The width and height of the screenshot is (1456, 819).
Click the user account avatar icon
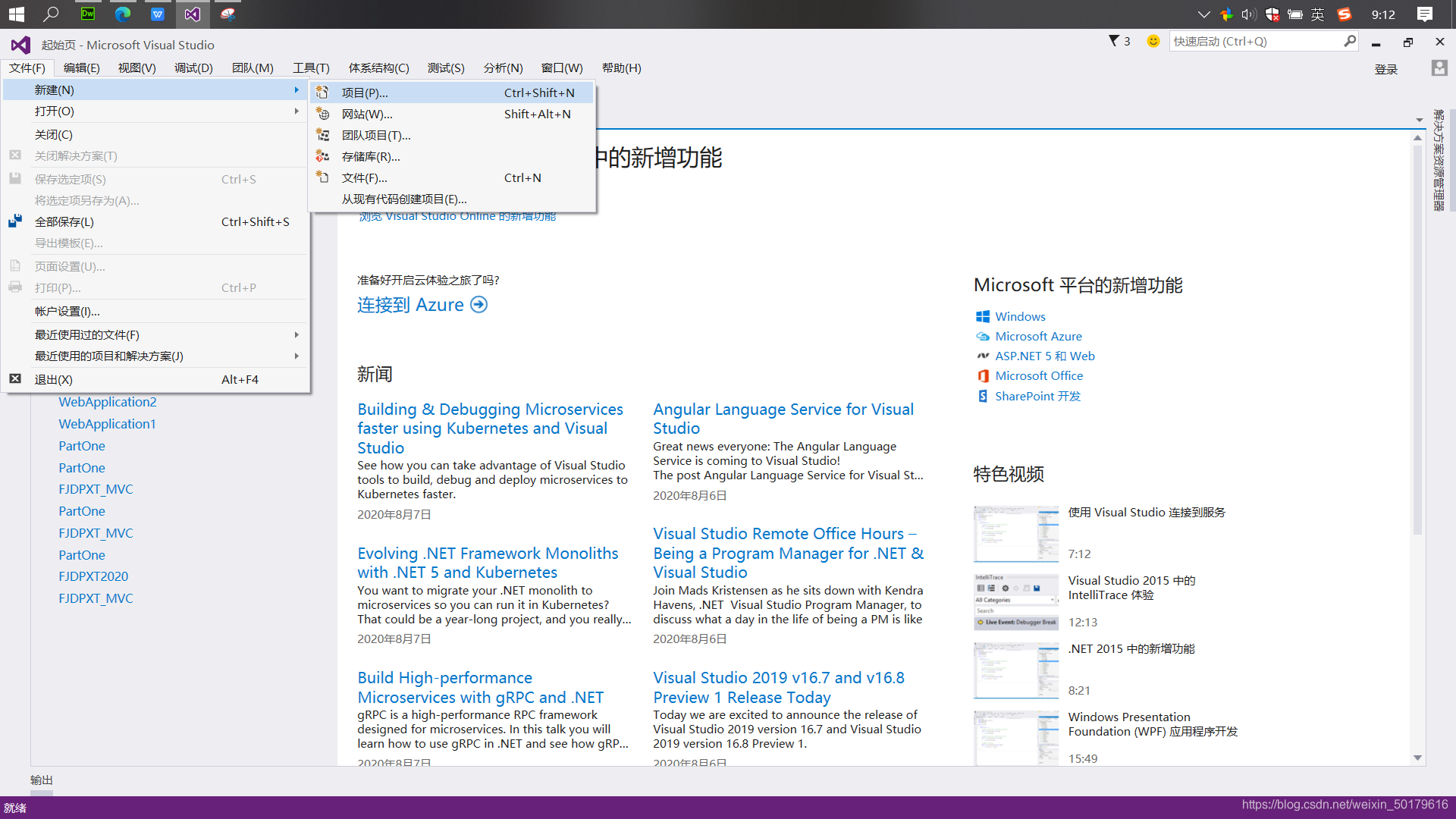pyautogui.click(x=1439, y=68)
